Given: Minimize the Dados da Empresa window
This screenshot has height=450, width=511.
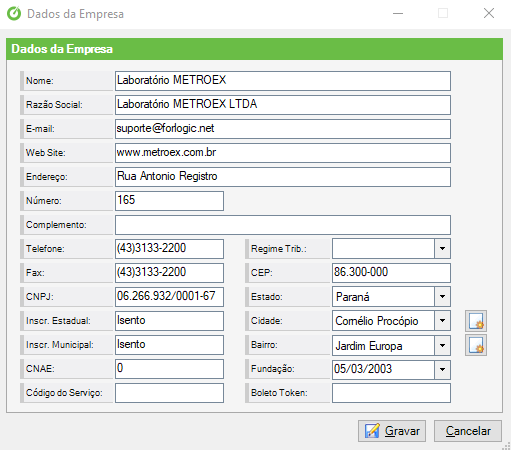Looking at the screenshot, I should pos(398,13).
